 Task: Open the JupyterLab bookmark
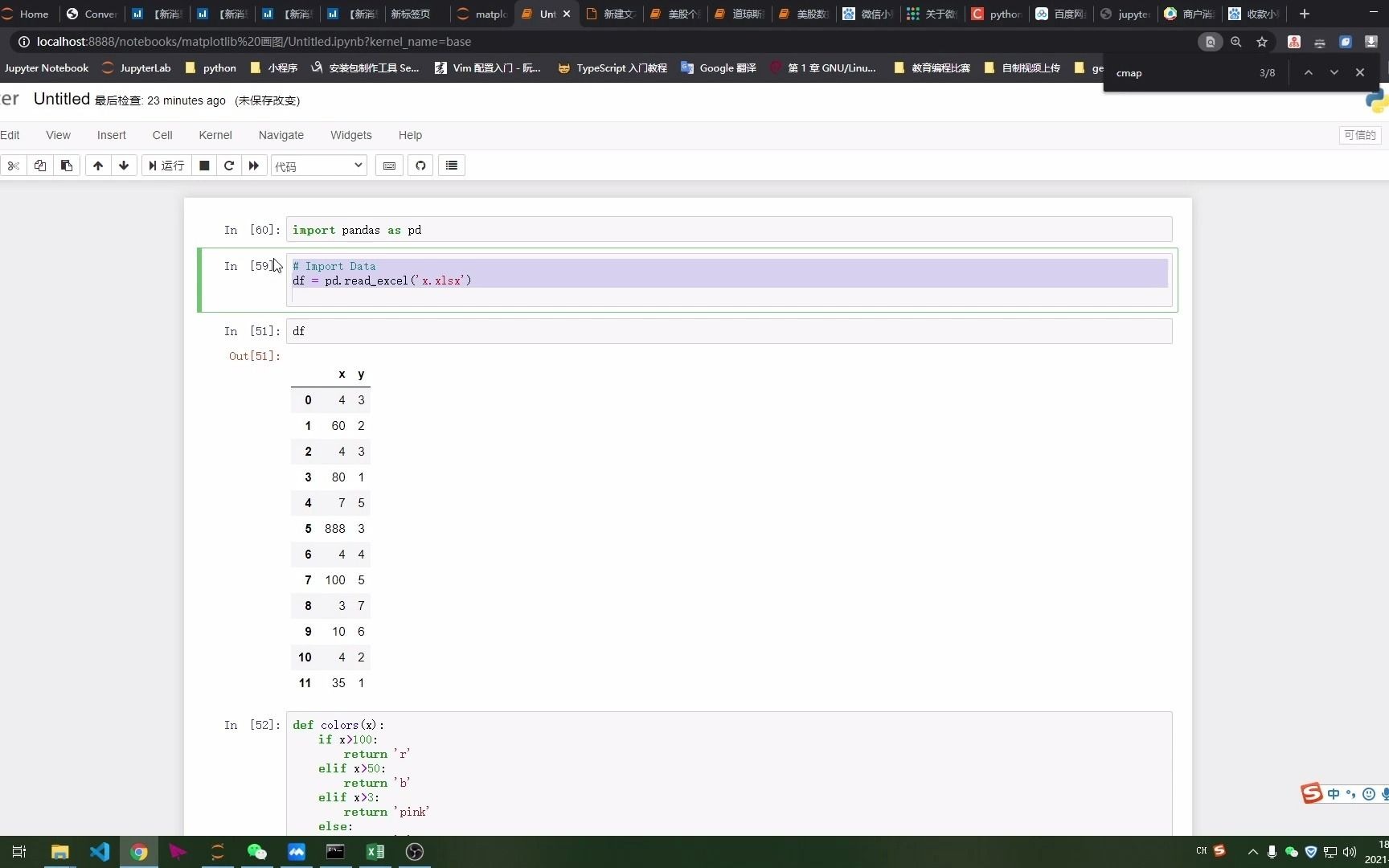(x=137, y=68)
